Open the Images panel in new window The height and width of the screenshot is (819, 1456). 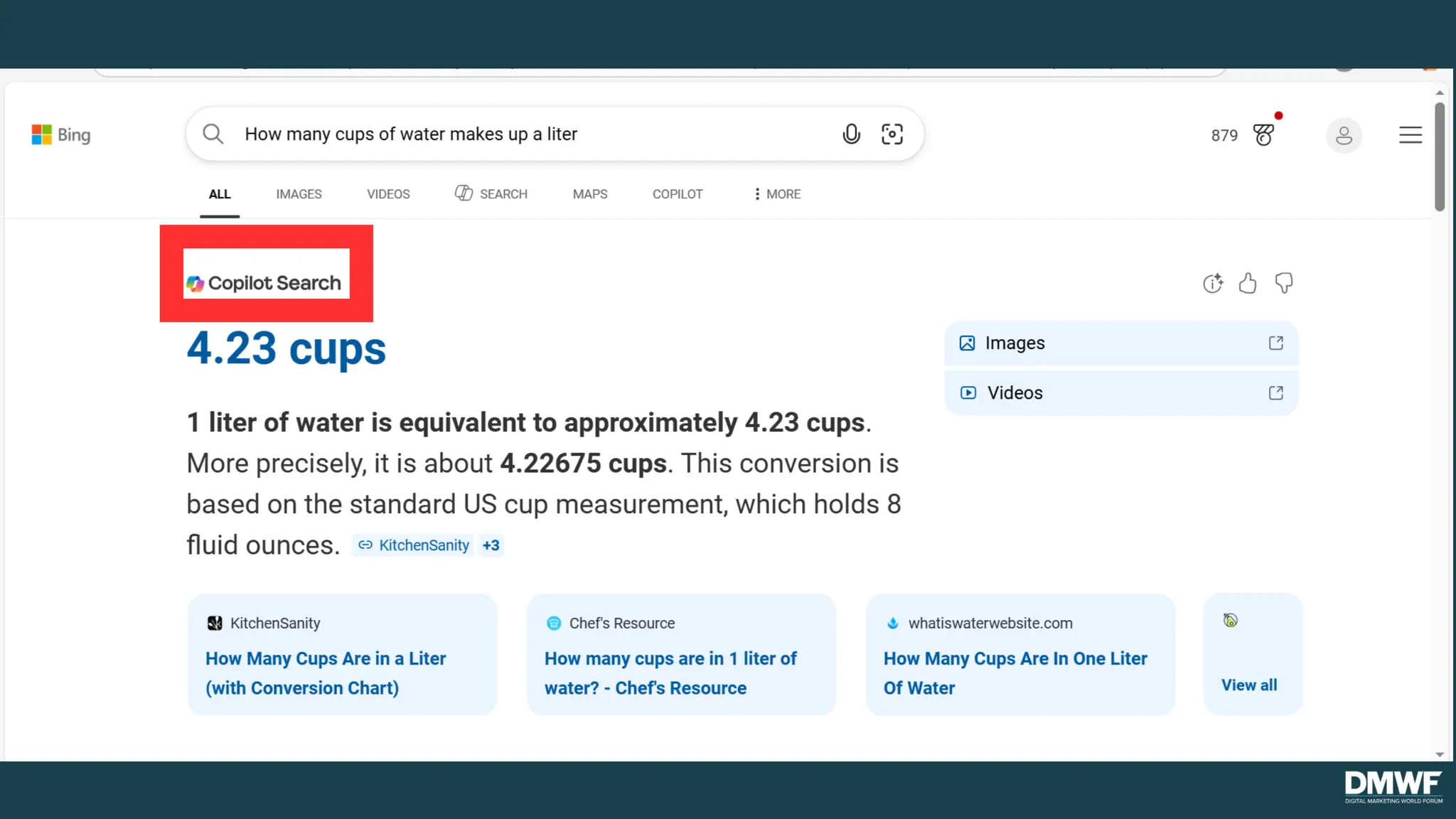point(1275,343)
